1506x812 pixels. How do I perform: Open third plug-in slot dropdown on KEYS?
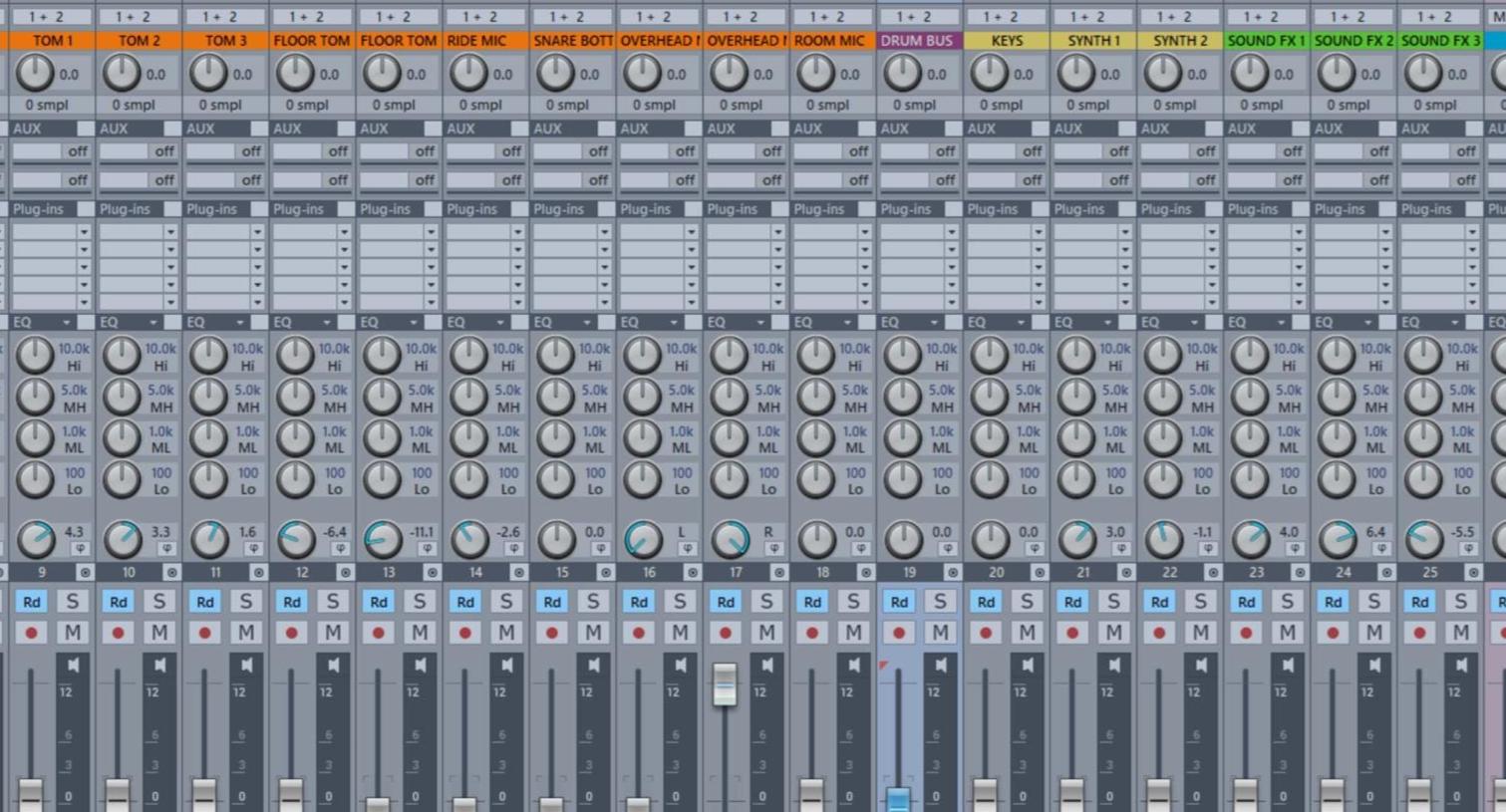coord(1038,268)
